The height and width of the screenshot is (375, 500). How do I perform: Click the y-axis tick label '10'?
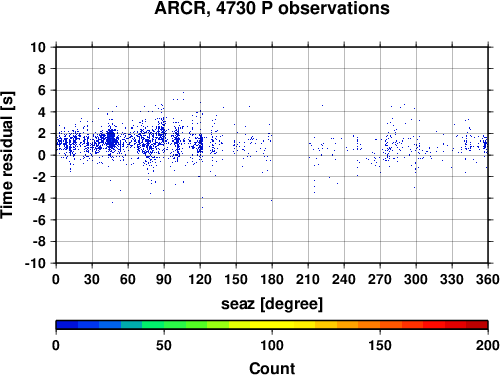point(38,47)
